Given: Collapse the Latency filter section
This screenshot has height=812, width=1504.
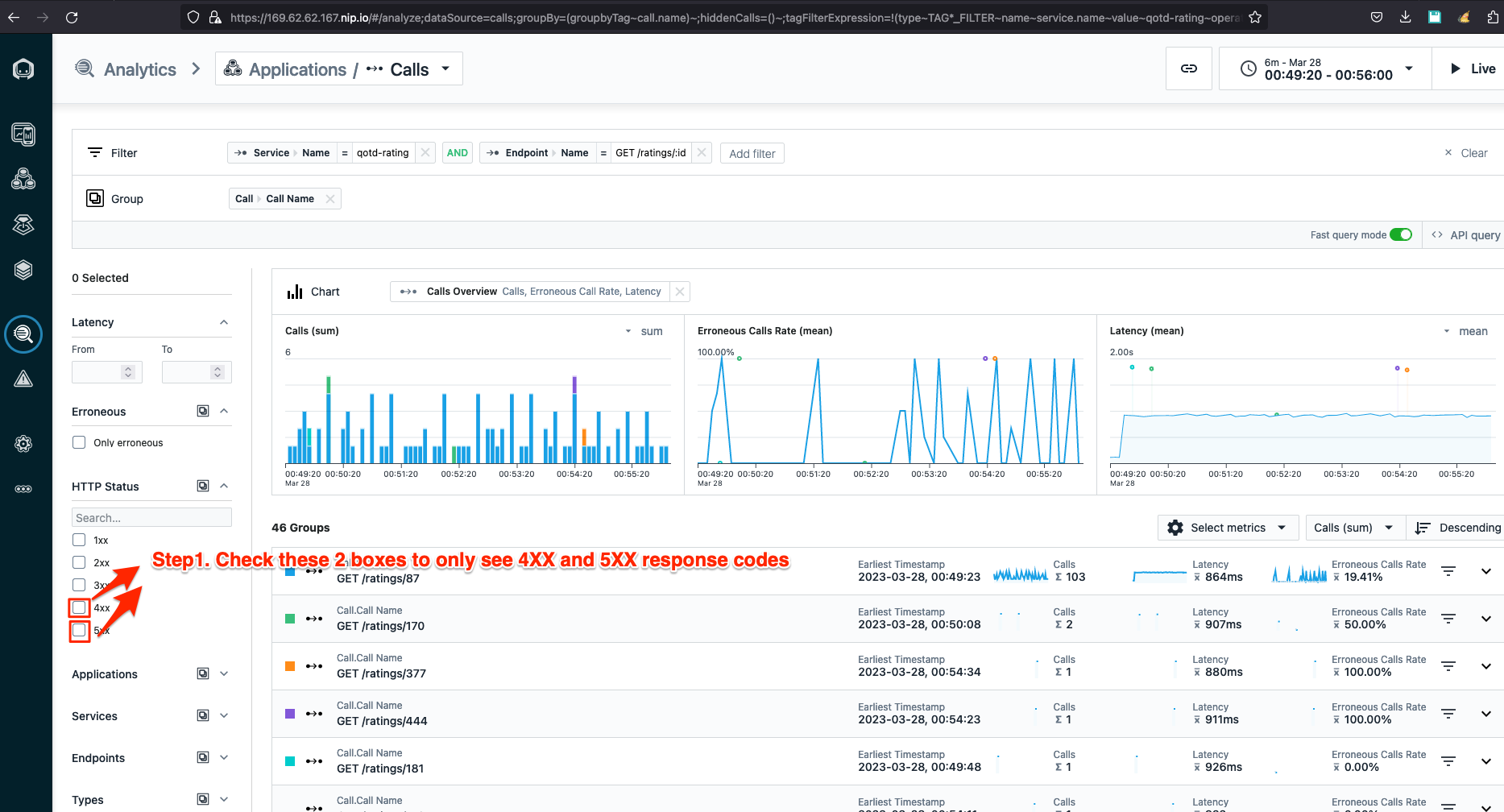Looking at the screenshot, I should coord(224,322).
